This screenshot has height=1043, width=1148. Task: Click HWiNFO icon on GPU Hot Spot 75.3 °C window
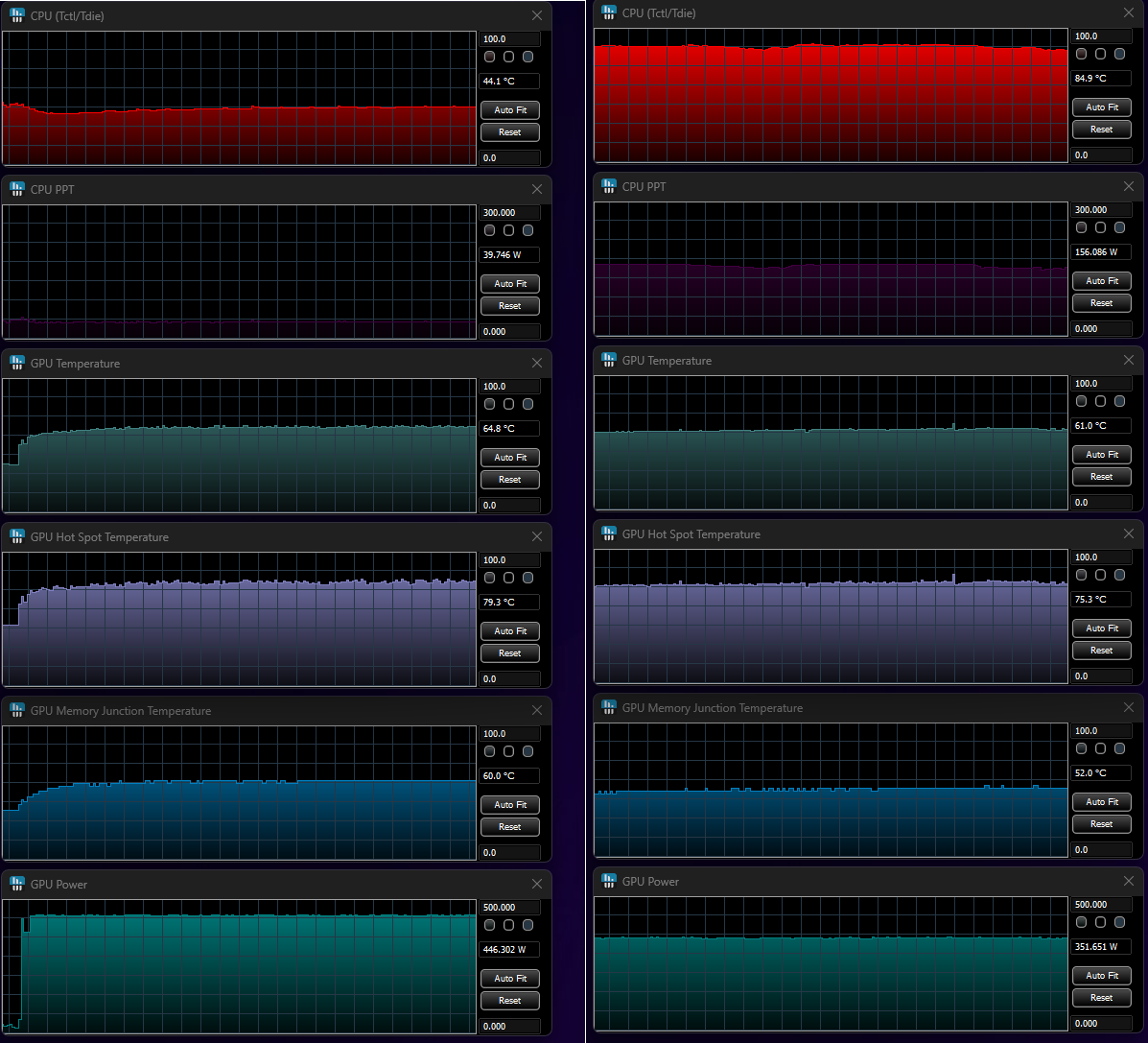point(608,533)
